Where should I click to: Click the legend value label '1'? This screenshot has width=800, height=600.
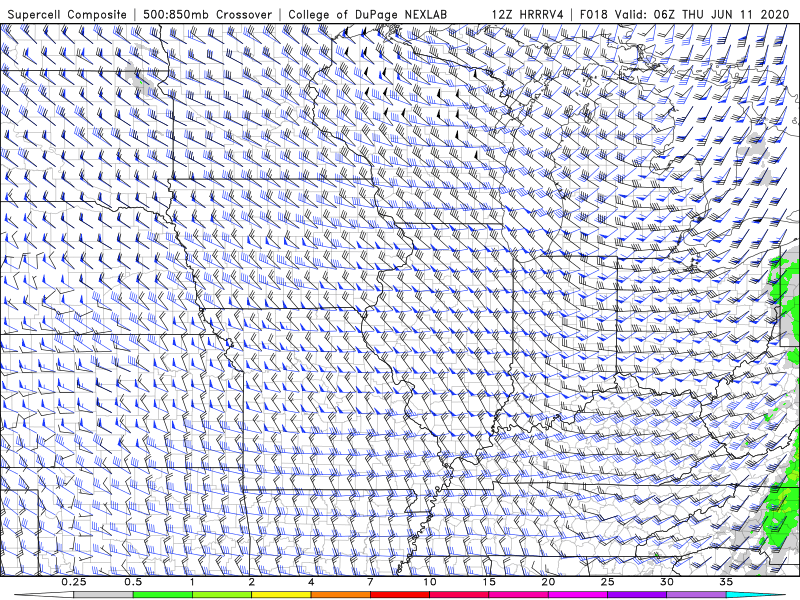pos(192,582)
